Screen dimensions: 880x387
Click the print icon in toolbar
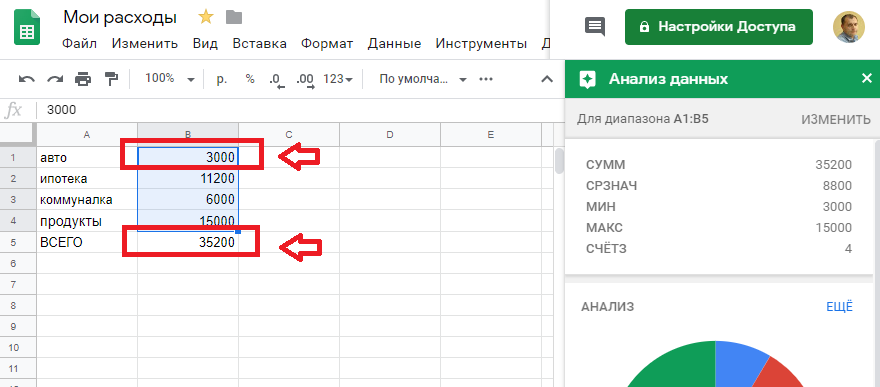tap(83, 79)
